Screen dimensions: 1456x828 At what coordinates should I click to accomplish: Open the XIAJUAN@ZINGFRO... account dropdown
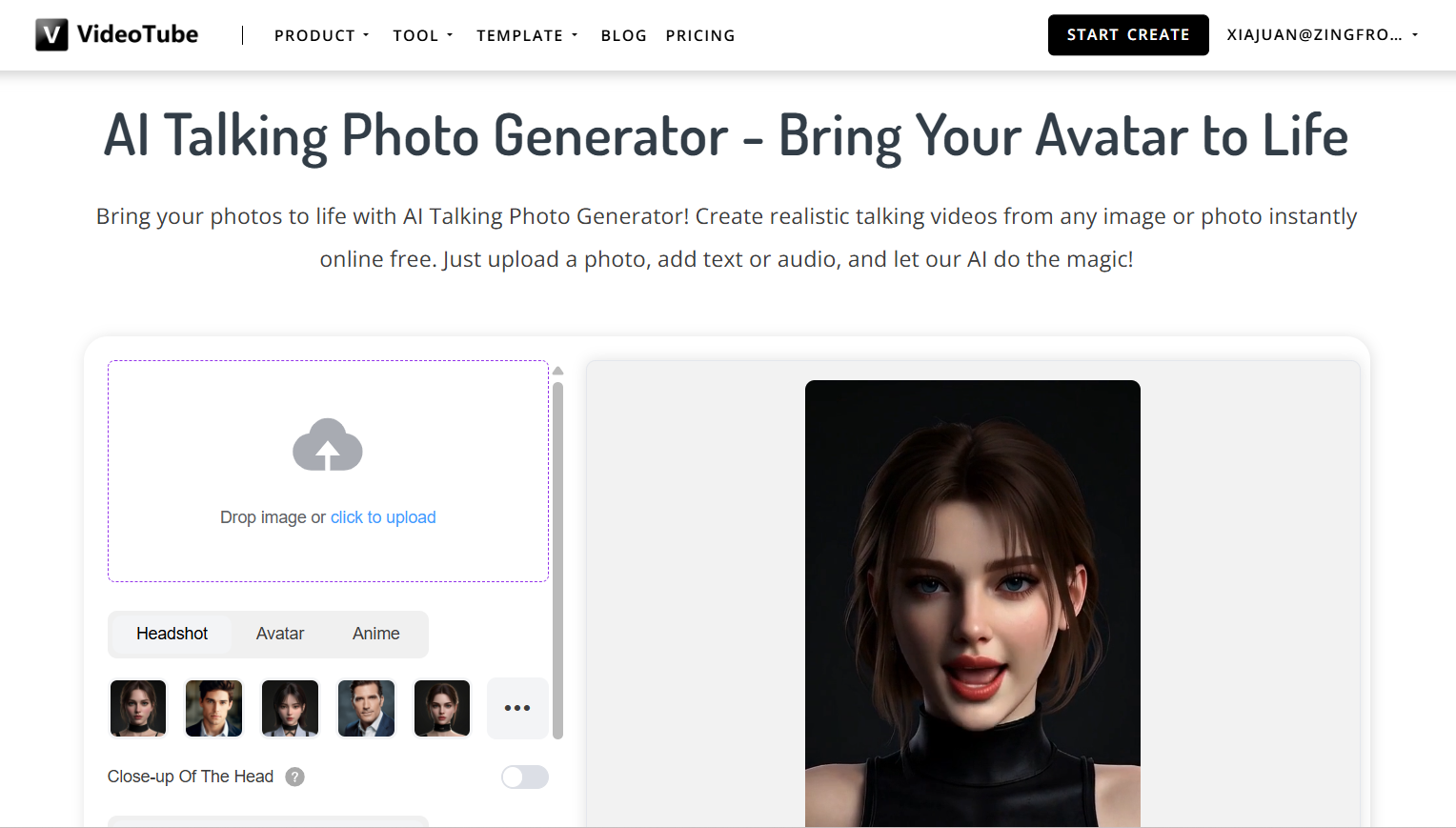1323,34
